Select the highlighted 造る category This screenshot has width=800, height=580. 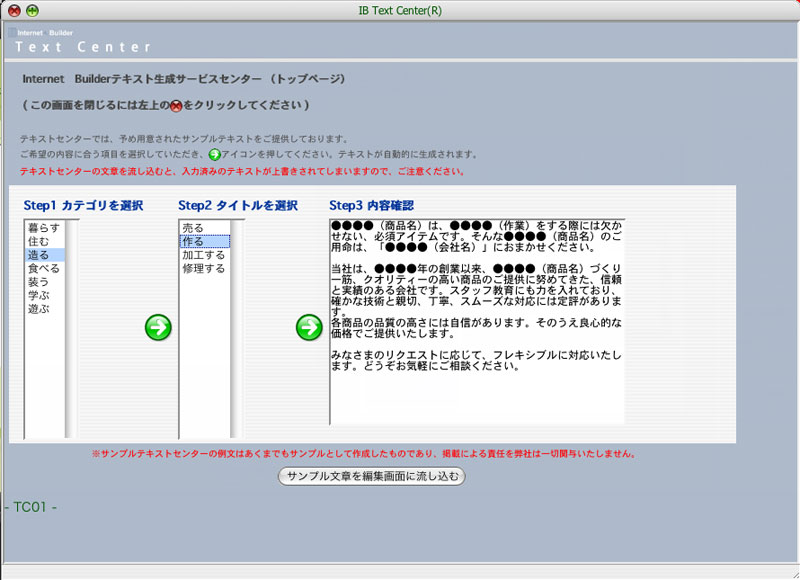pos(38,255)
